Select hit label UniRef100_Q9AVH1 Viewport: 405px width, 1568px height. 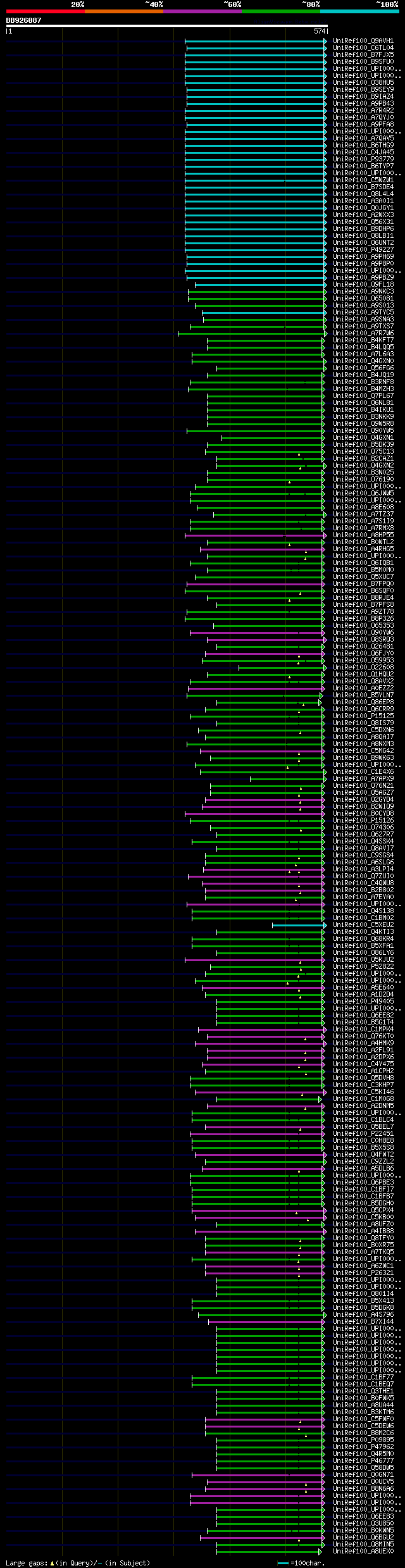pyautogui.click(x=363, y=40)
